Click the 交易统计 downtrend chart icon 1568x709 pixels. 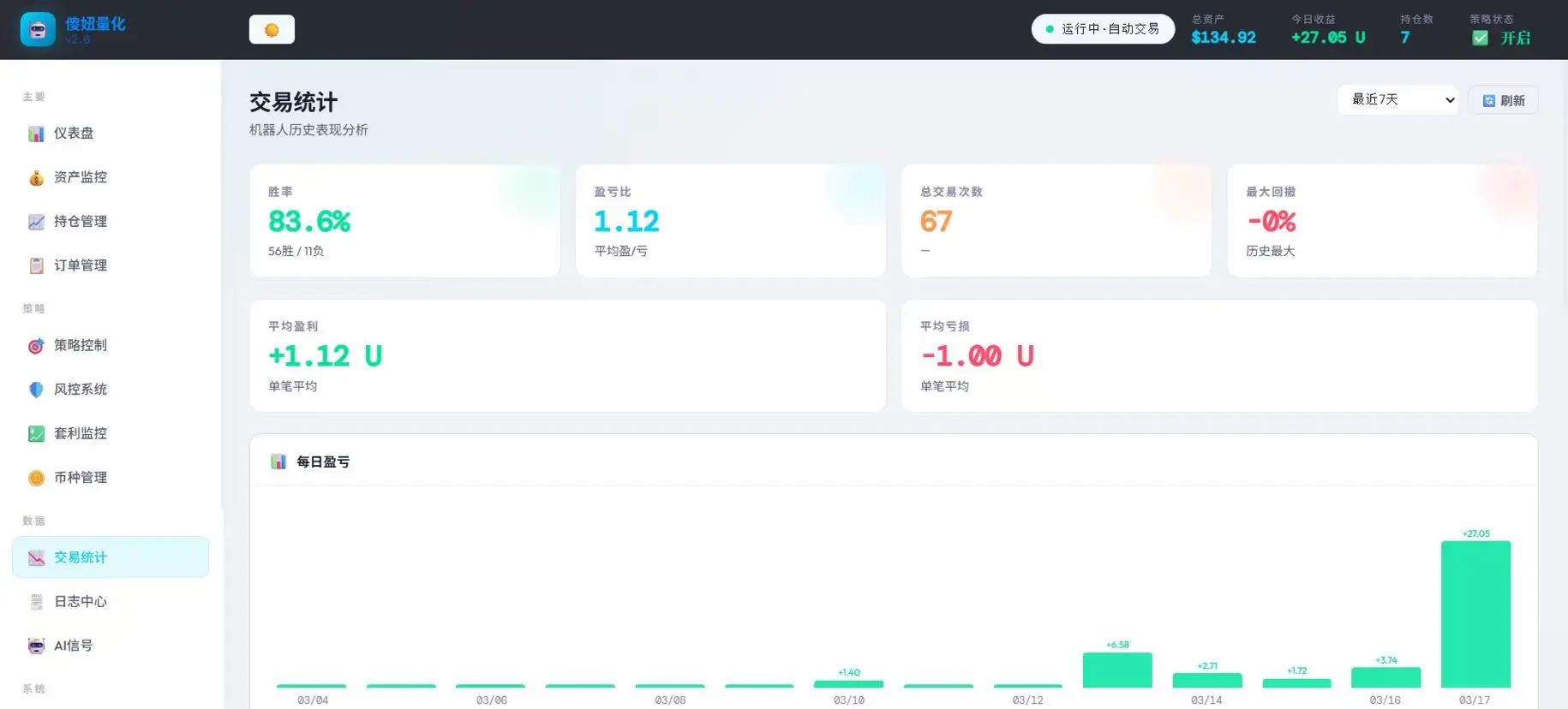coord(36,558)
